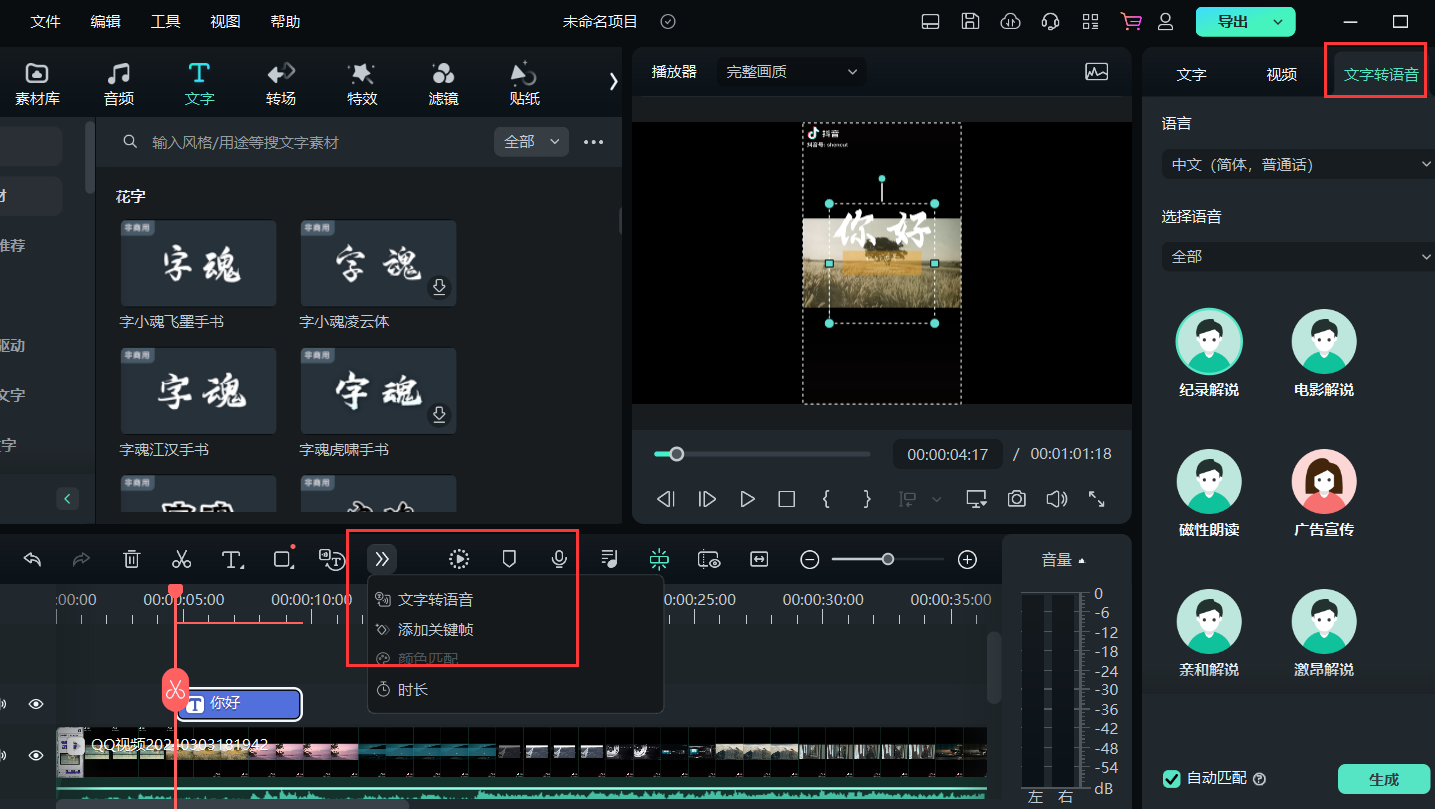
Task: Toggle the 自动匹配 checkbox
Action: [x=1172, y=779]
